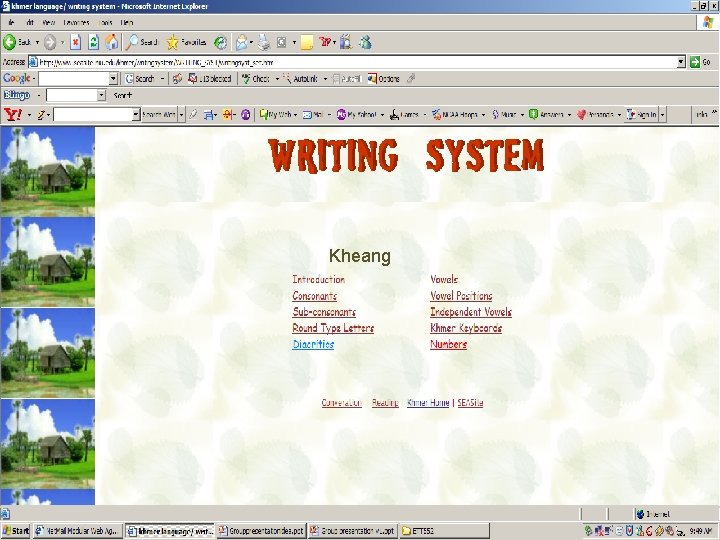
Task: Click the red Yahoo Y! toolbar icon
Action: click(x=325, y=42)
